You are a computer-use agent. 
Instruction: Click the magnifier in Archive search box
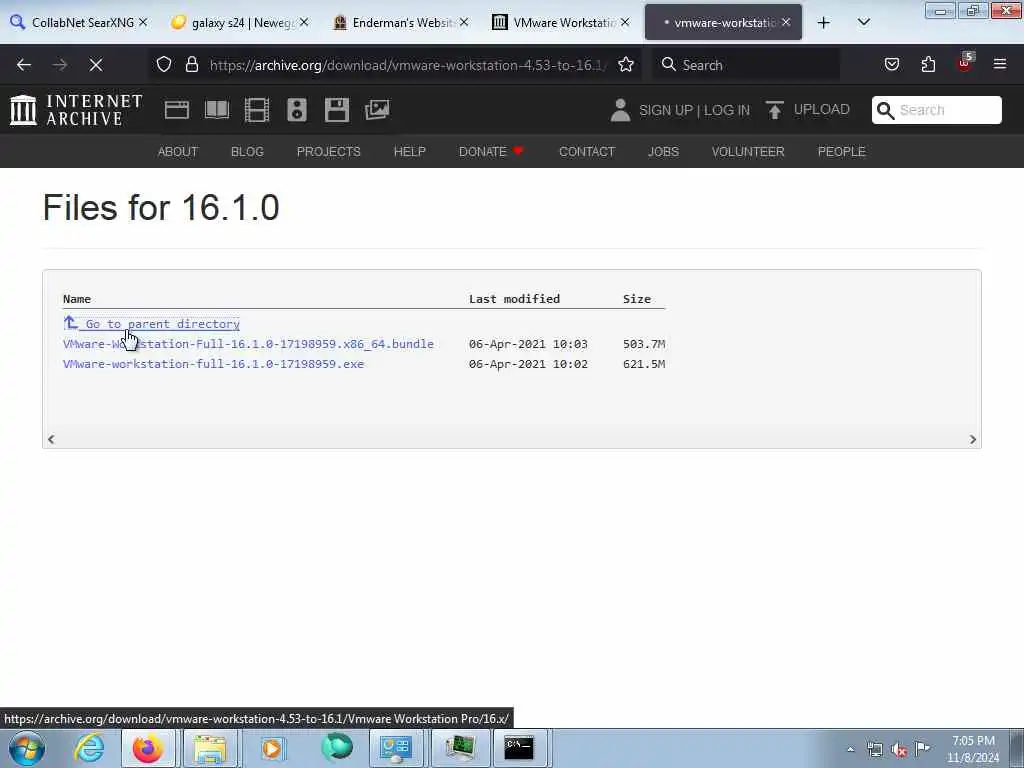(885, 110)
